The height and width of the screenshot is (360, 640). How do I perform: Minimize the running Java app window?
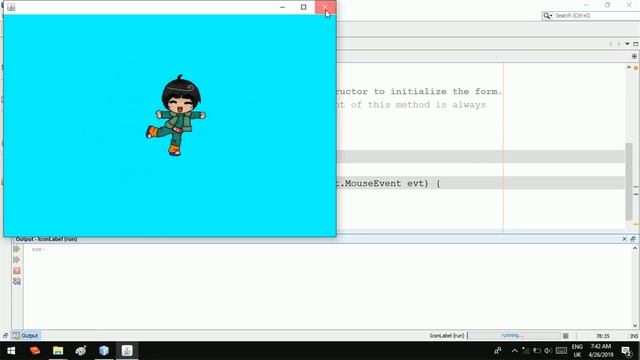coord(282,7)
